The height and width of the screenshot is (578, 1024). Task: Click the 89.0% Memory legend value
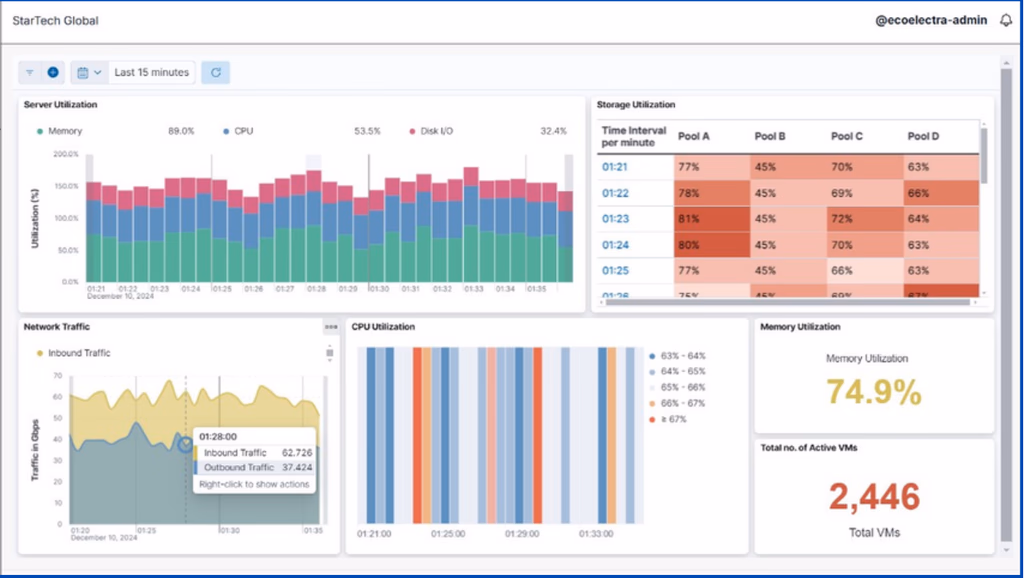(181, 131)
